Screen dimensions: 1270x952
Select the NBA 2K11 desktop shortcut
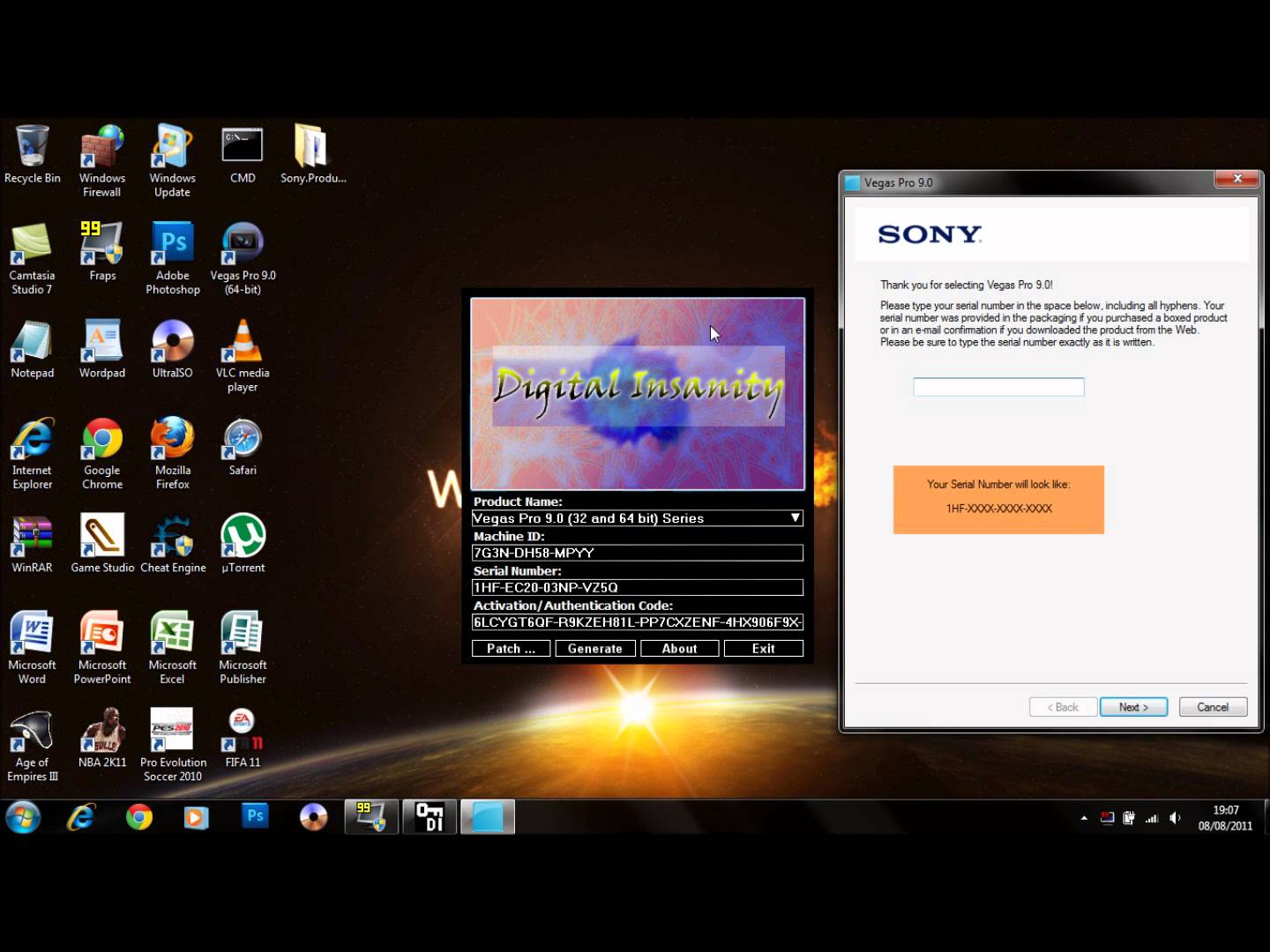click(102, 739)
